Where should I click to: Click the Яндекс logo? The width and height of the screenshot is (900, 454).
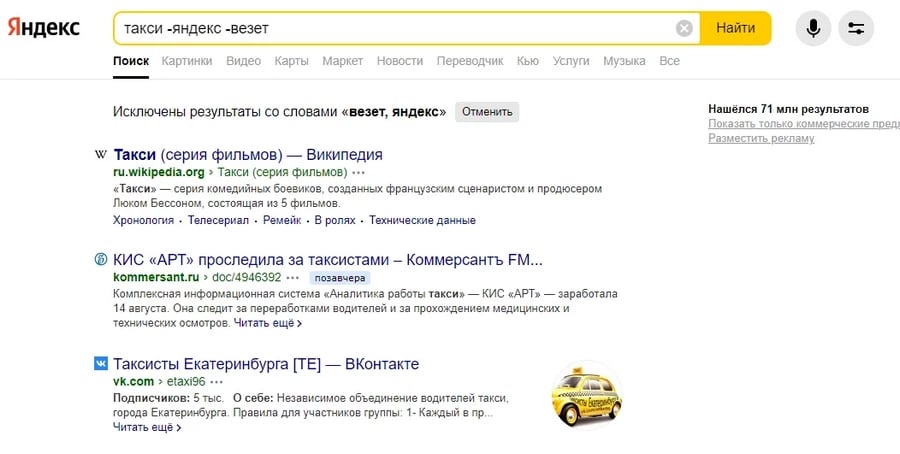click(x=44, y=28)
